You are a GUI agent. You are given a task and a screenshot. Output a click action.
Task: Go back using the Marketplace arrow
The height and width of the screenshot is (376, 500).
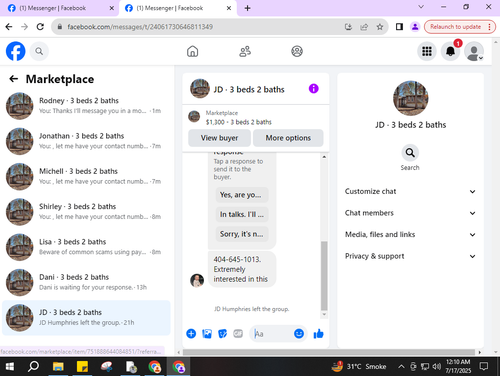pos(14,79)
